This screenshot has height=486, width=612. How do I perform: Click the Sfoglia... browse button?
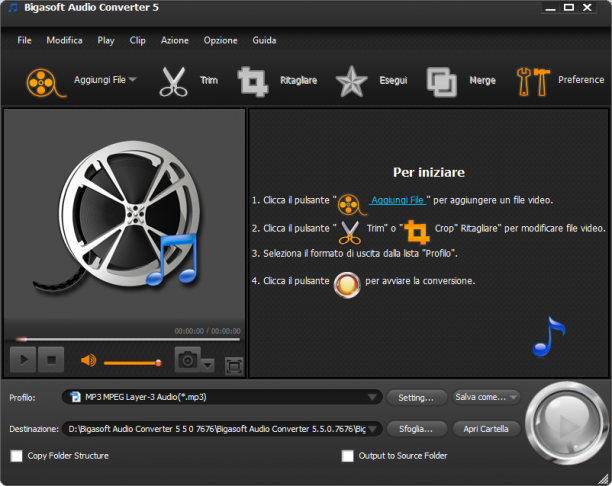(x=416, y=429)
